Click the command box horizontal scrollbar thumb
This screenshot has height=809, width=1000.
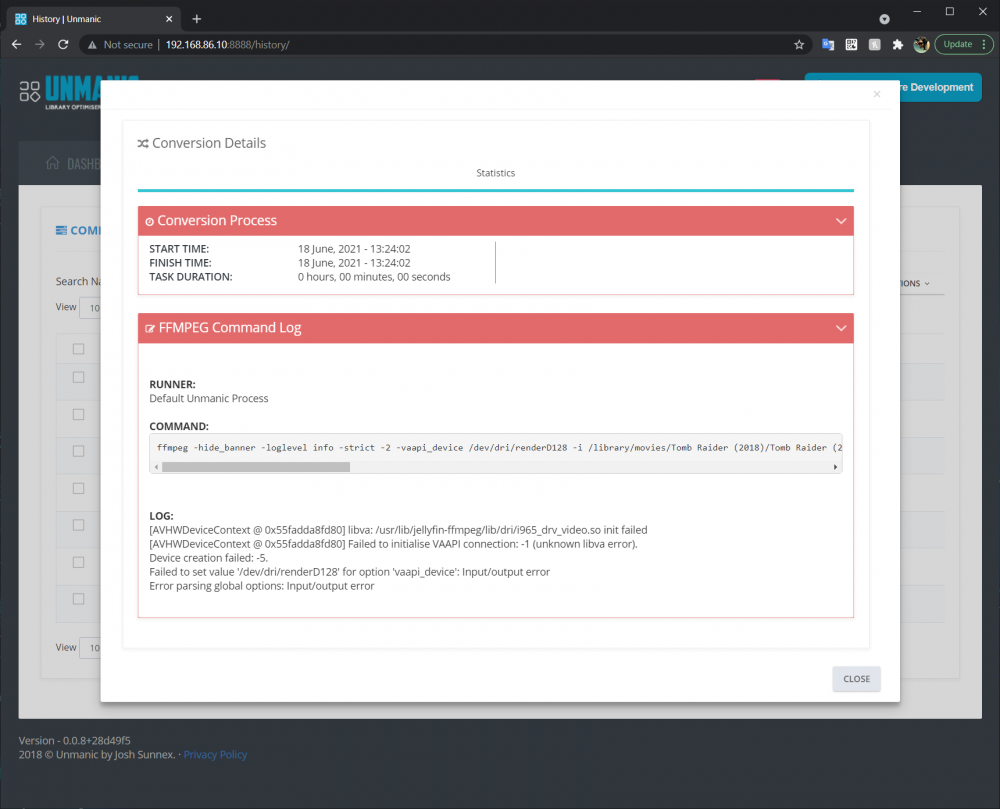pyautogui.click(x=256, y=467)
